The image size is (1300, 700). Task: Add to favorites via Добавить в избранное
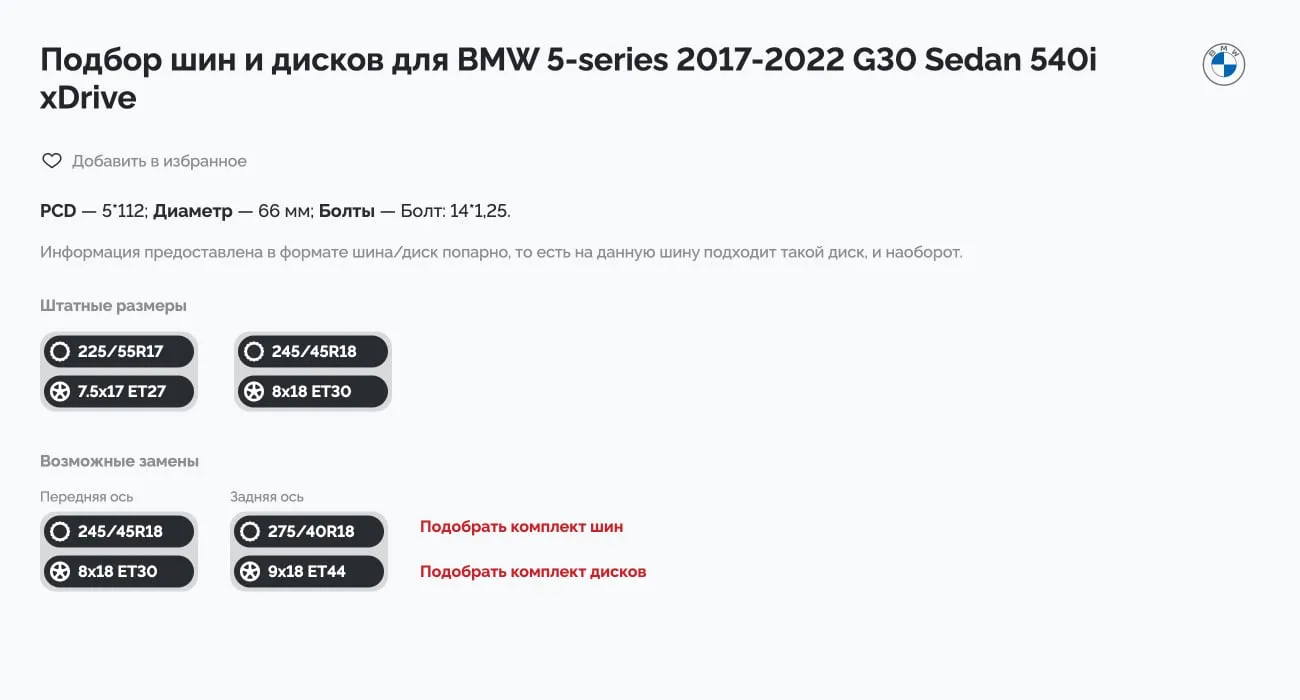tap(159, 161)
